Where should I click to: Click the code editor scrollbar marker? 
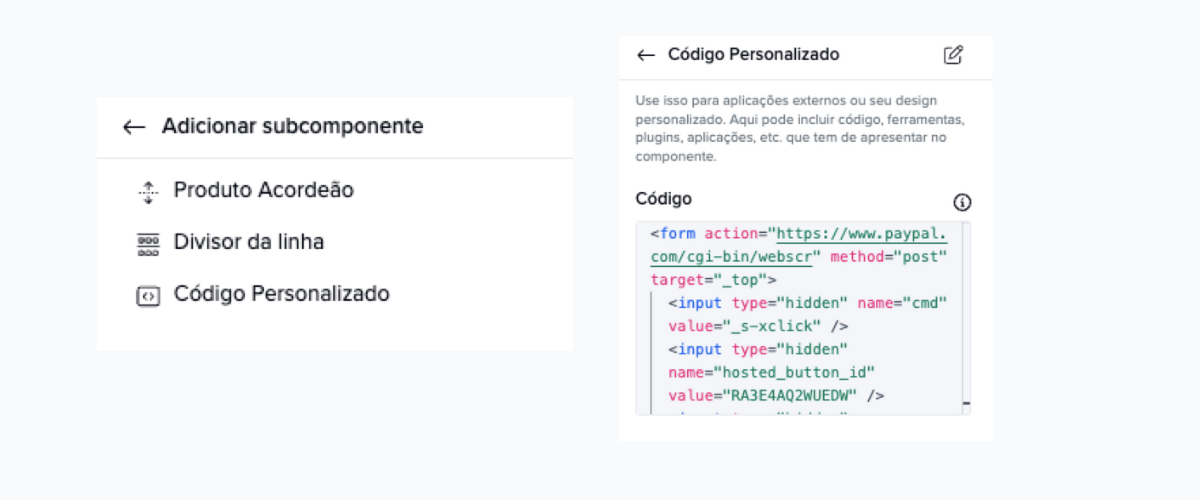(966, 403)
